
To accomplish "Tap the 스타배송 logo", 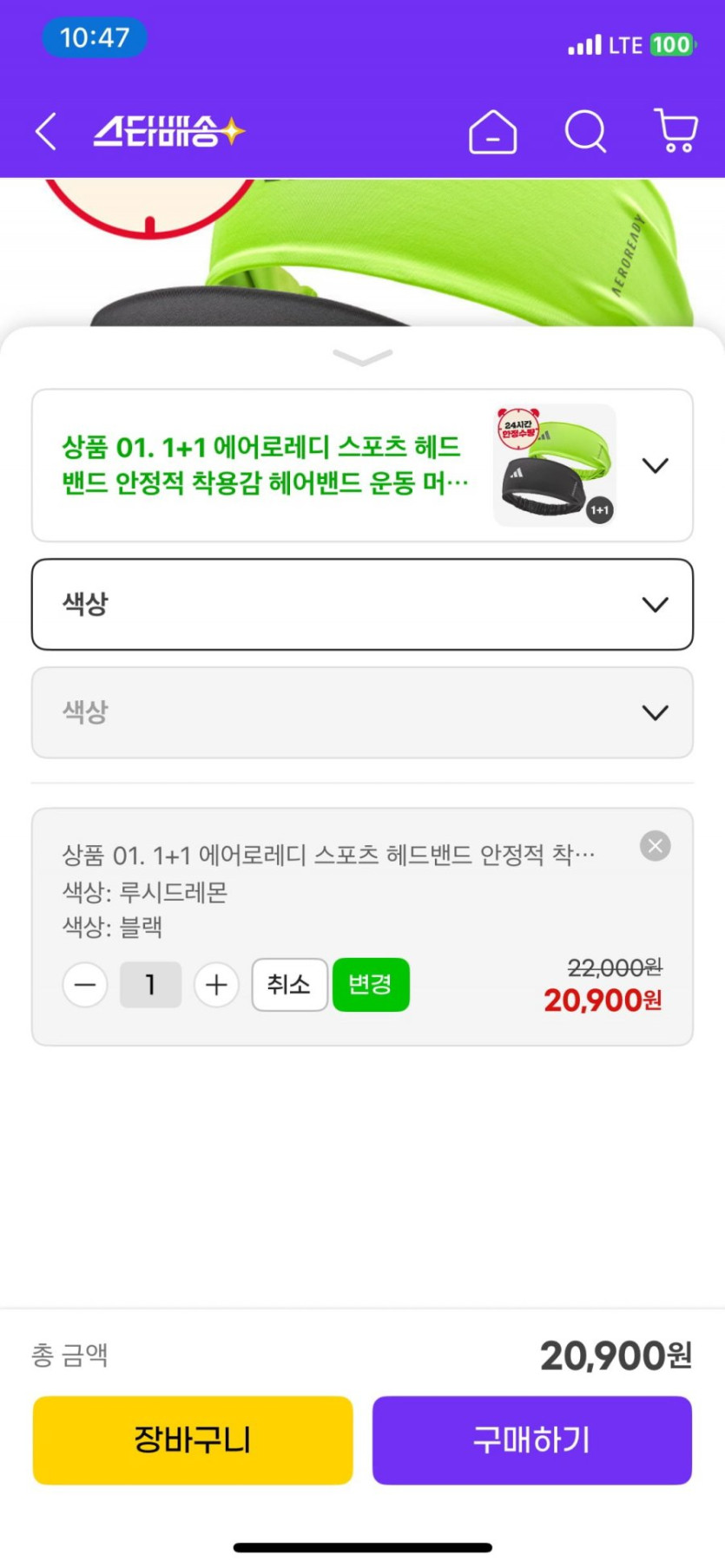I will (x=169, y=132).
